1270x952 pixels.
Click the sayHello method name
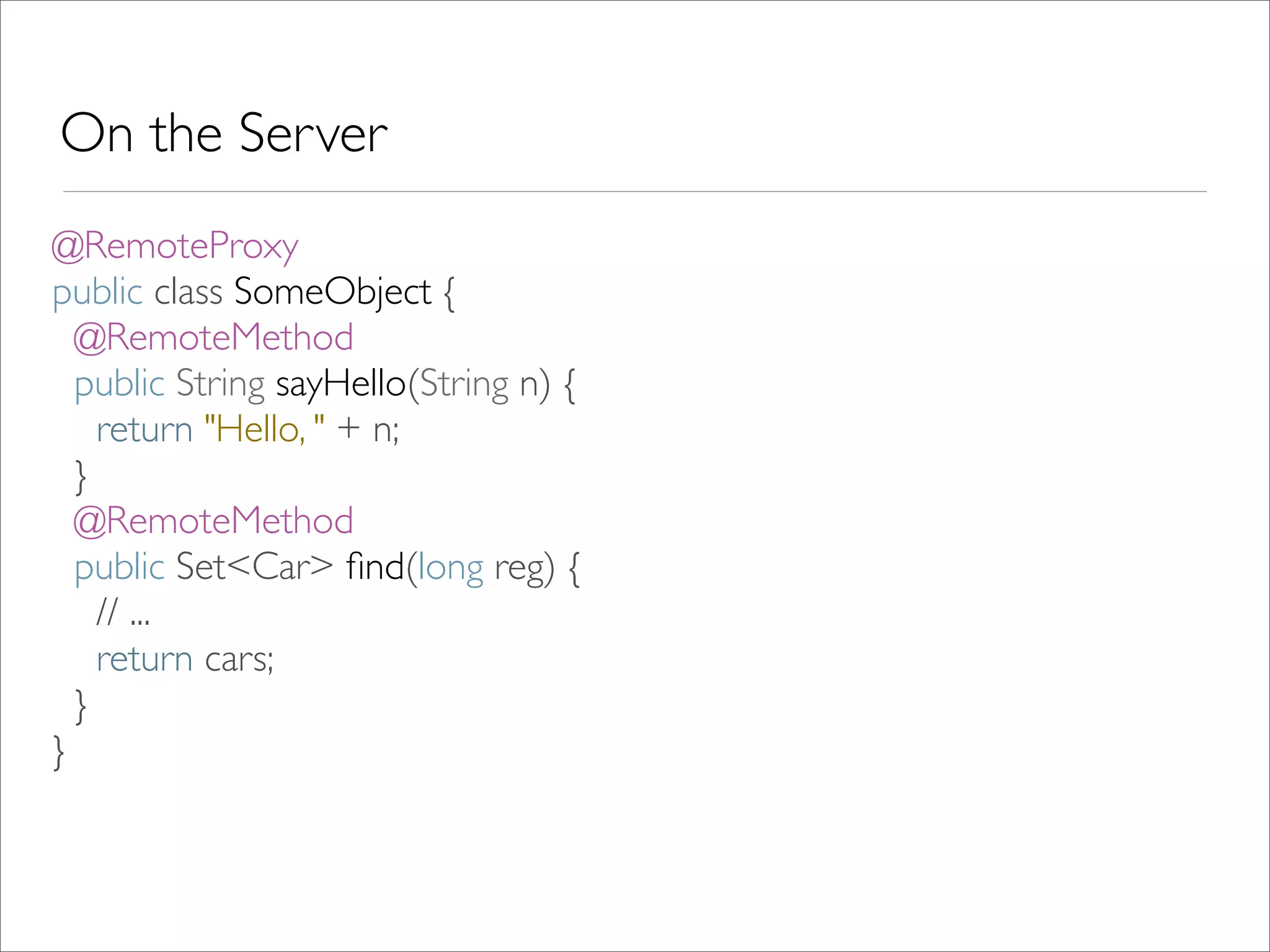coord(340,384)
